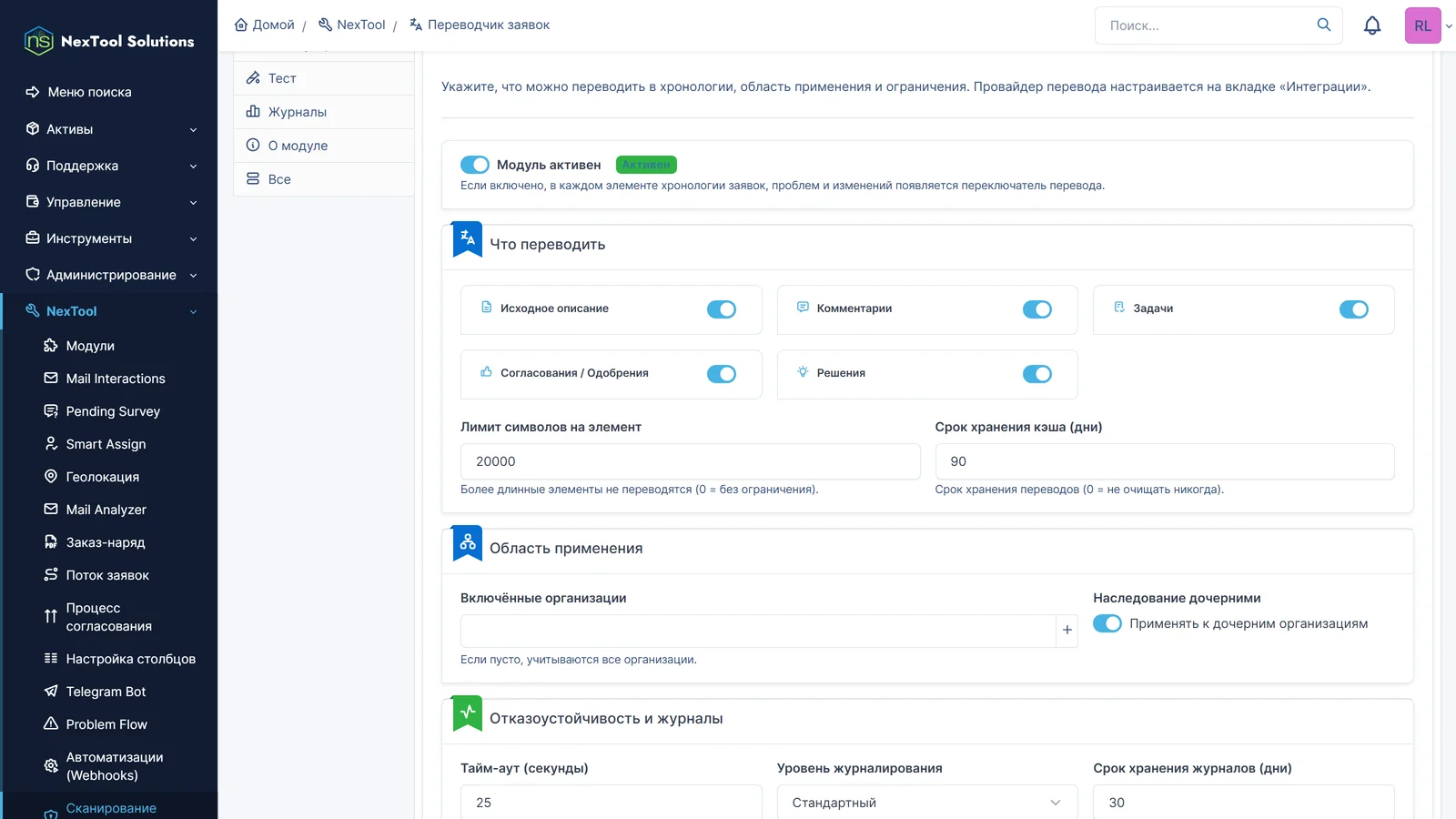Go to Домой breadcrumb link
Screen dimensions: 1456x819
[265, 25]
